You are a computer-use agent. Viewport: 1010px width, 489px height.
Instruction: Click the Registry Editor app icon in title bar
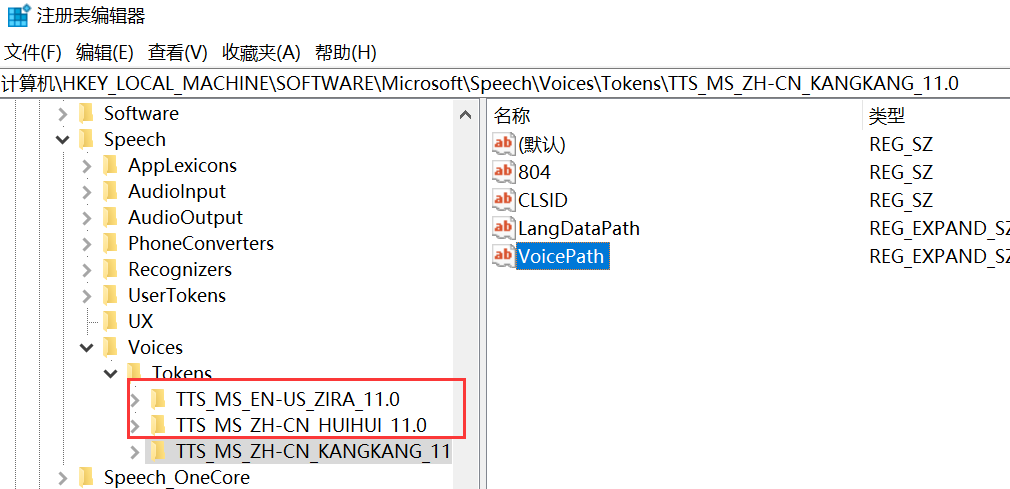(19, 15)
